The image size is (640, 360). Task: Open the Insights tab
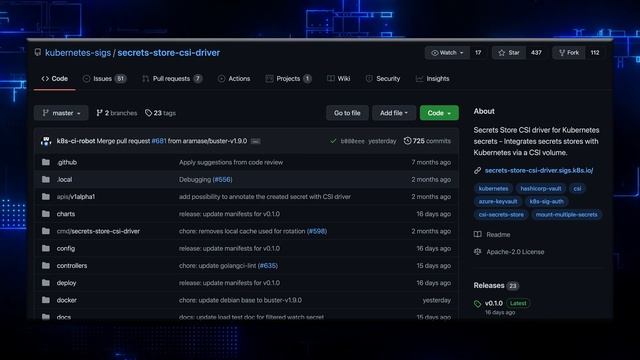point(433,78)
